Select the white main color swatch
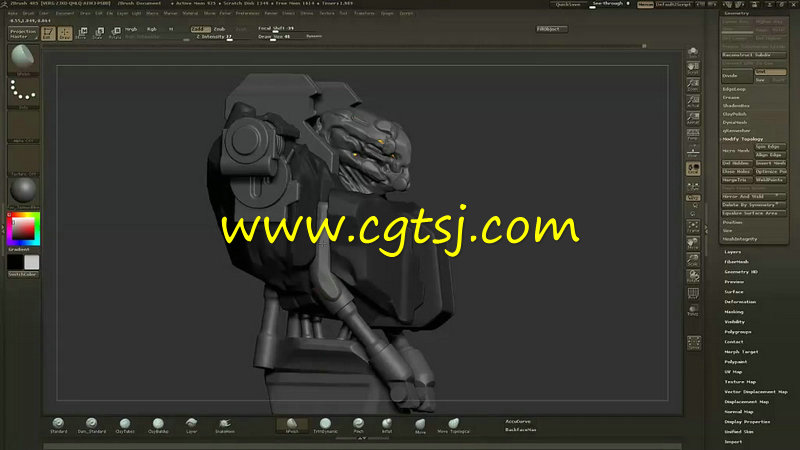The image size is (800, 450). pyautogui.click(x=32, y=262)
